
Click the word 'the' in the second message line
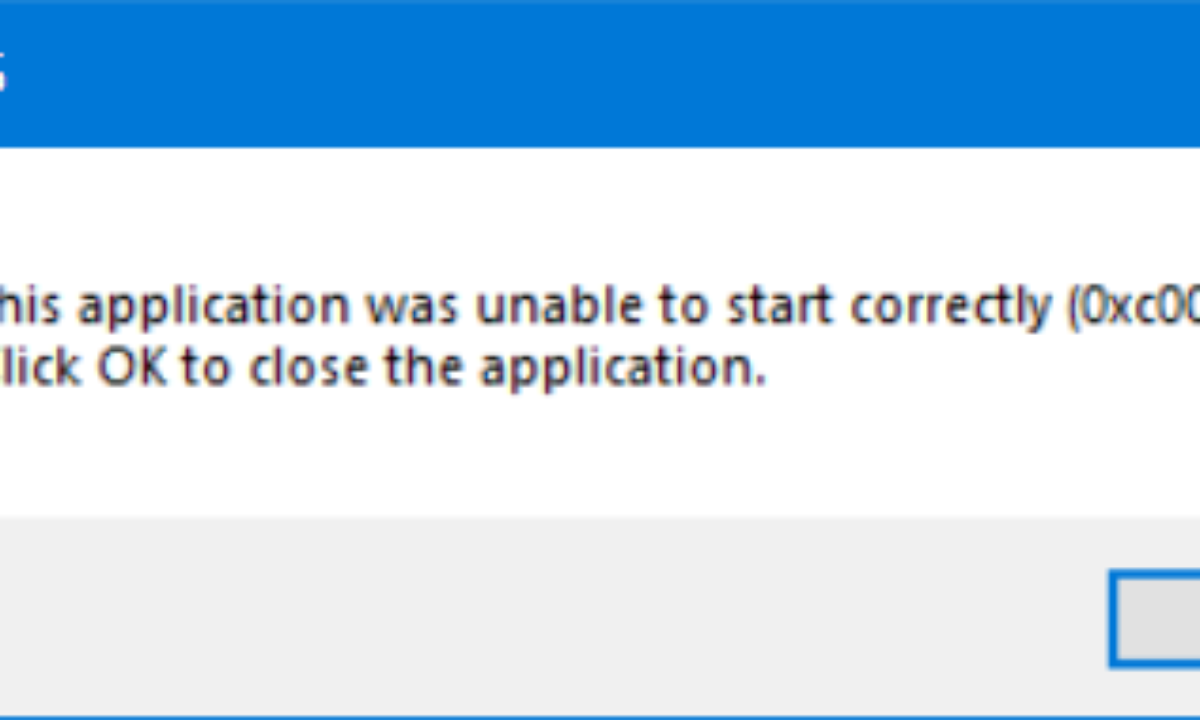click(420, 369)
